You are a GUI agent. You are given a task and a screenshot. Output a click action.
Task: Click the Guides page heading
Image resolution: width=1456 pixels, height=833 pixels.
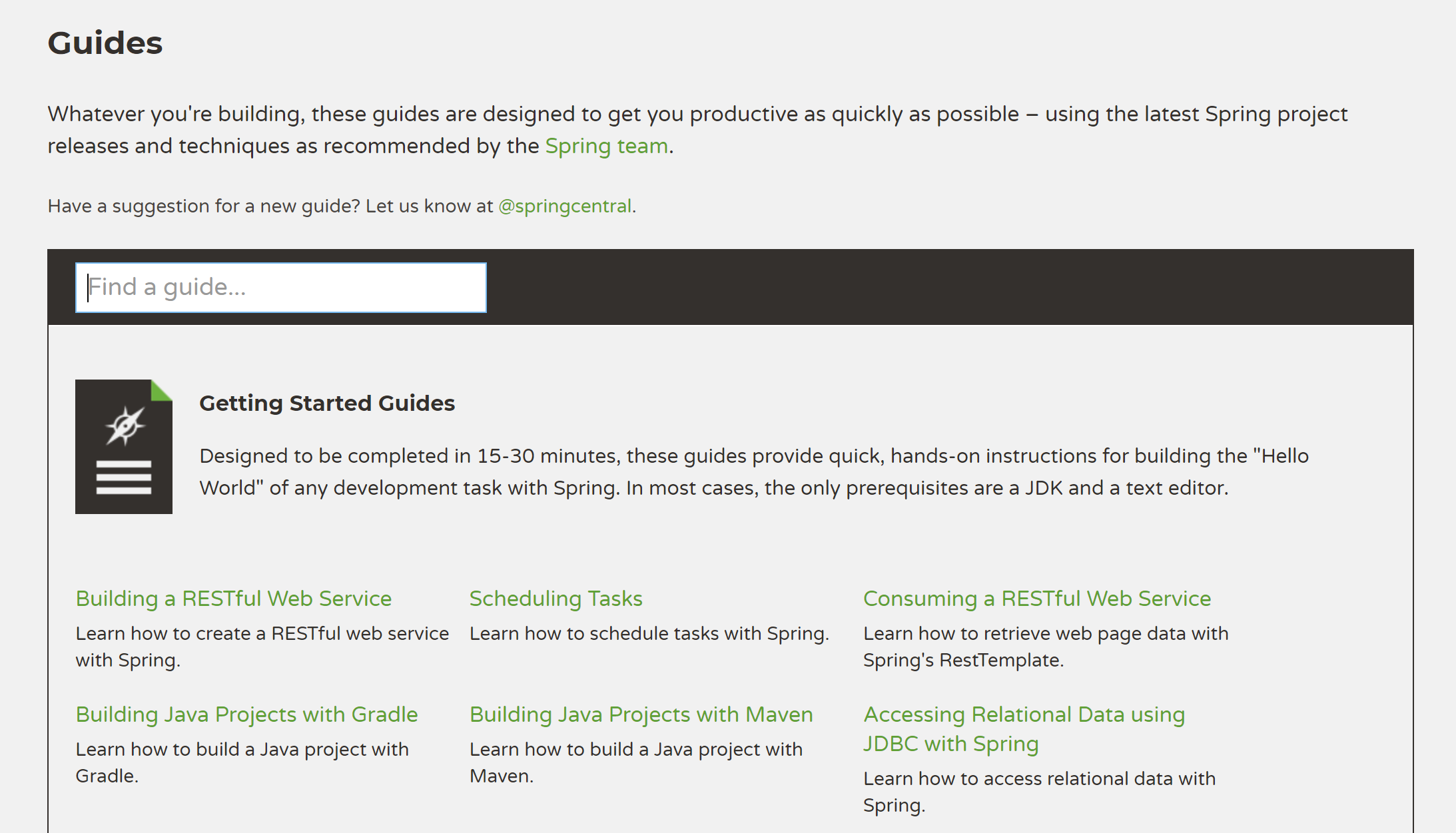point(105,43)
